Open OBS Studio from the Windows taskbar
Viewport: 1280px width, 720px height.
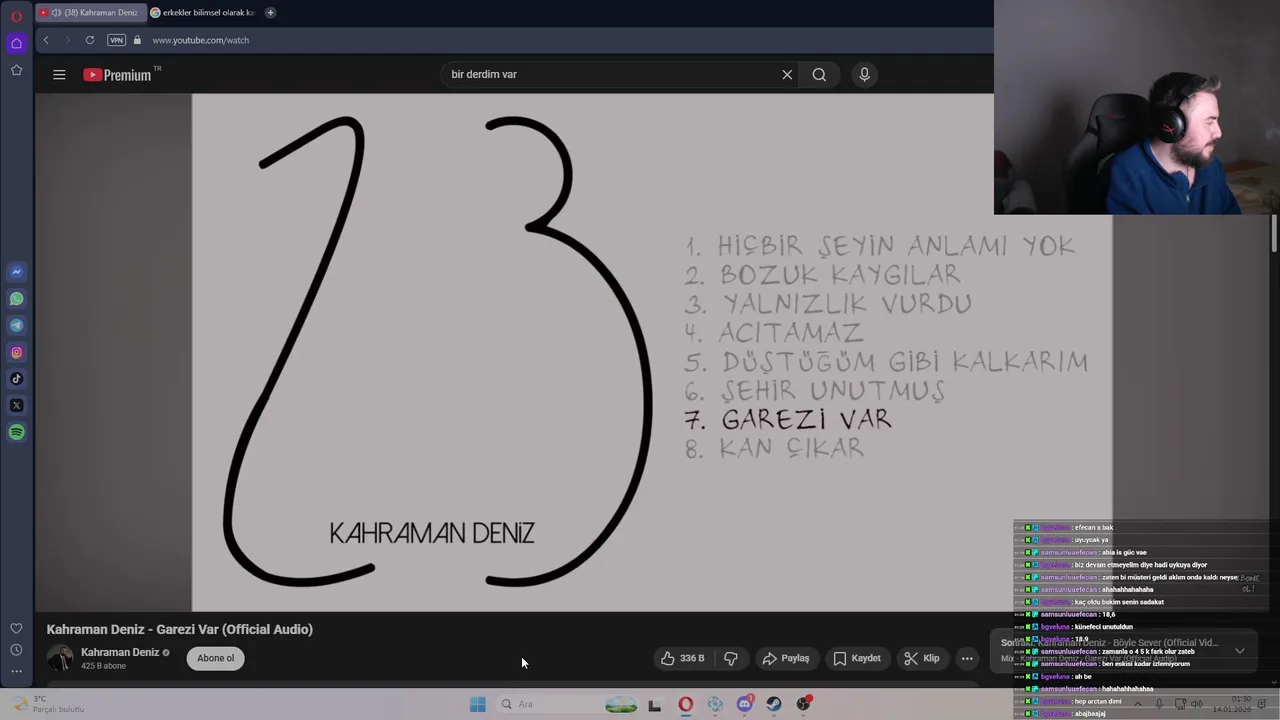pos(804,704)
